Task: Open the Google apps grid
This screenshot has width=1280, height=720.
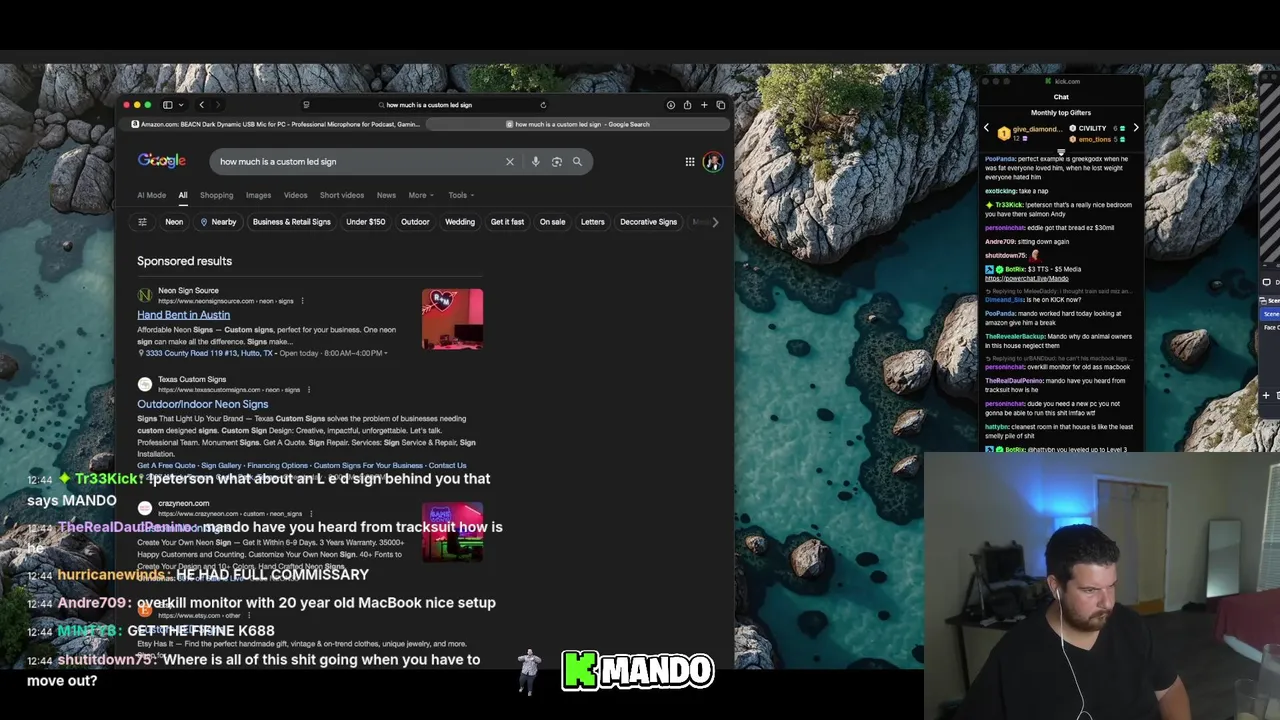Action: (x=689, y=161)
